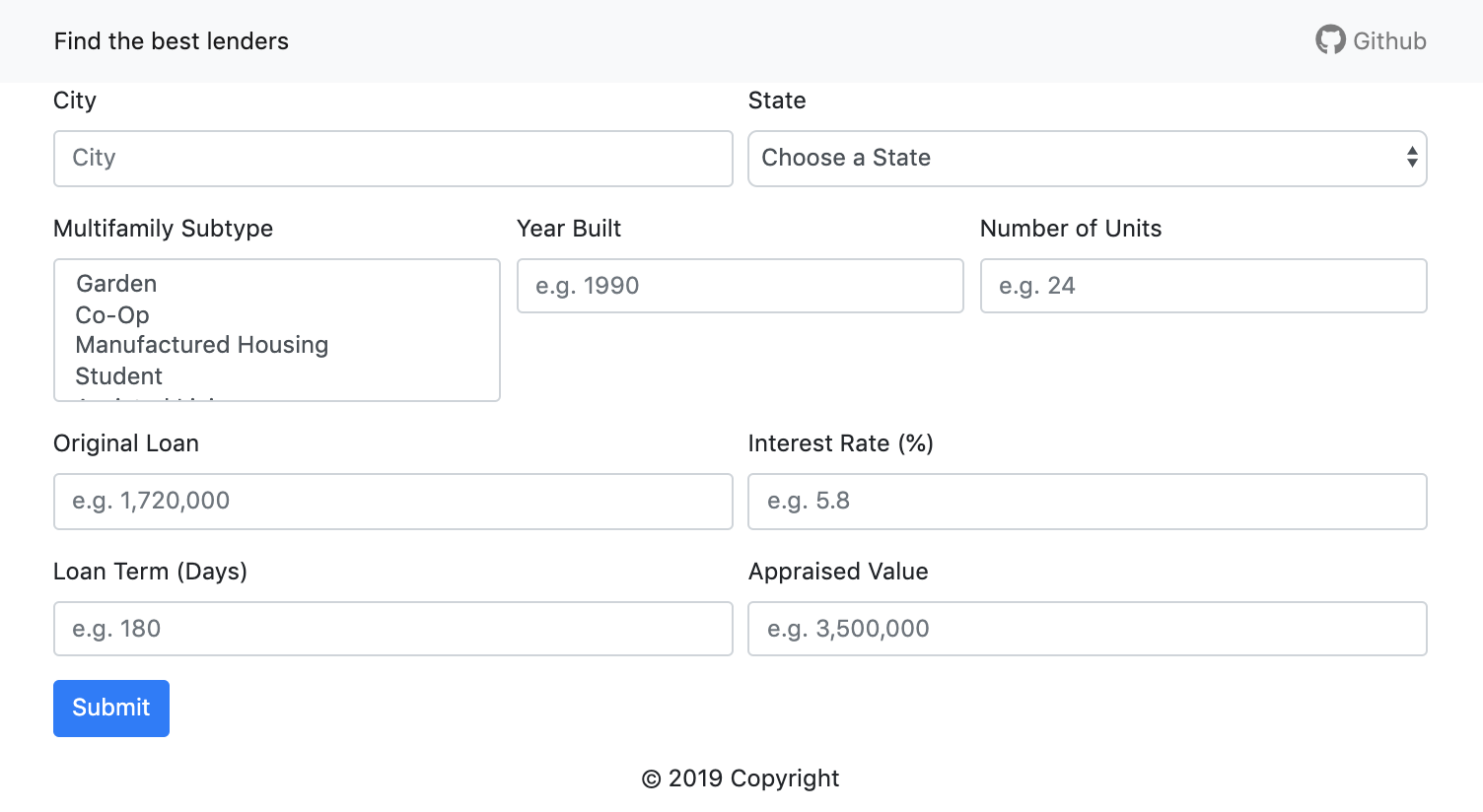This screenshot has width=1483, height=812.
Task: Submit the lender search form
Action: (111, 709)
